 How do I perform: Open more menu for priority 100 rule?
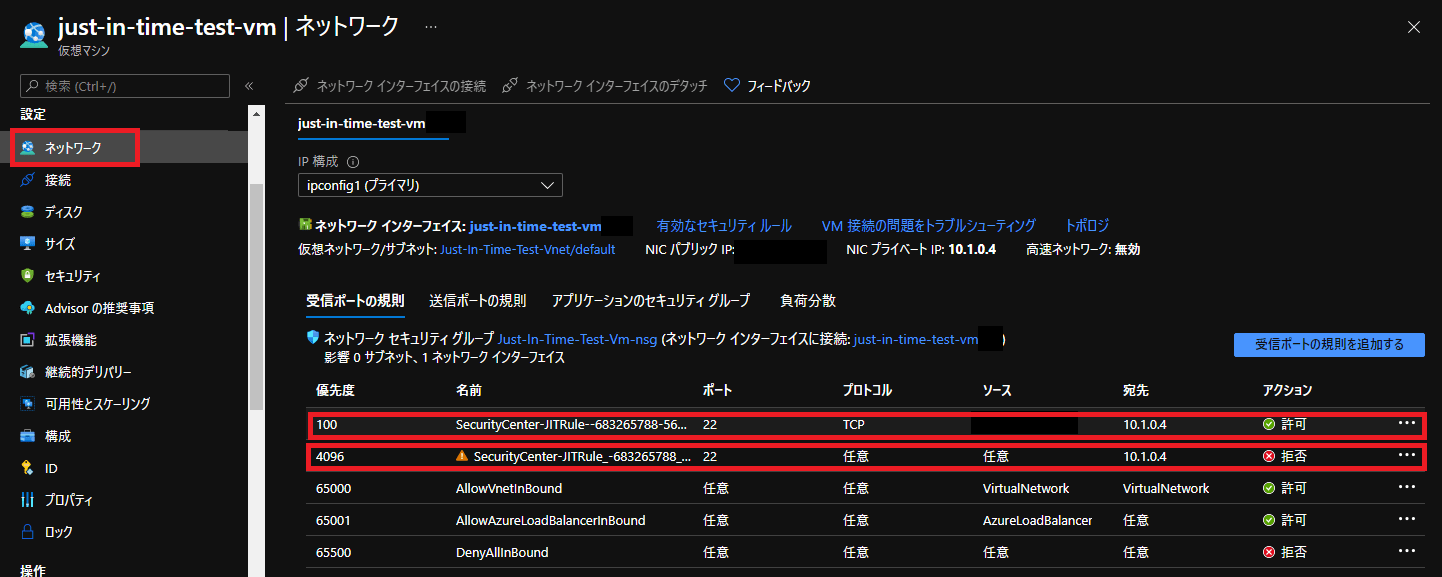click(x=1407, y=423)
